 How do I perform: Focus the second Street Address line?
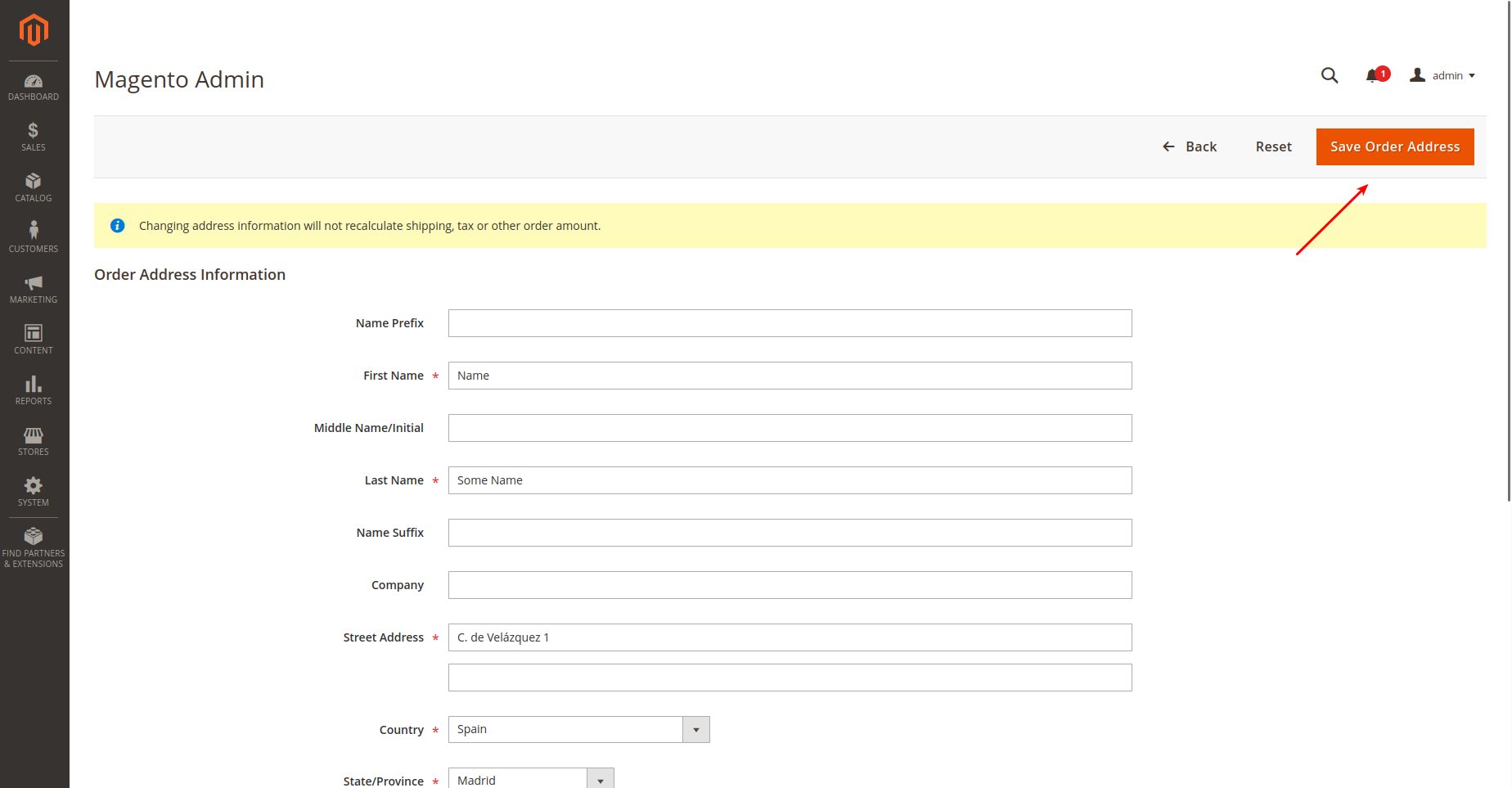pos(790,678)
